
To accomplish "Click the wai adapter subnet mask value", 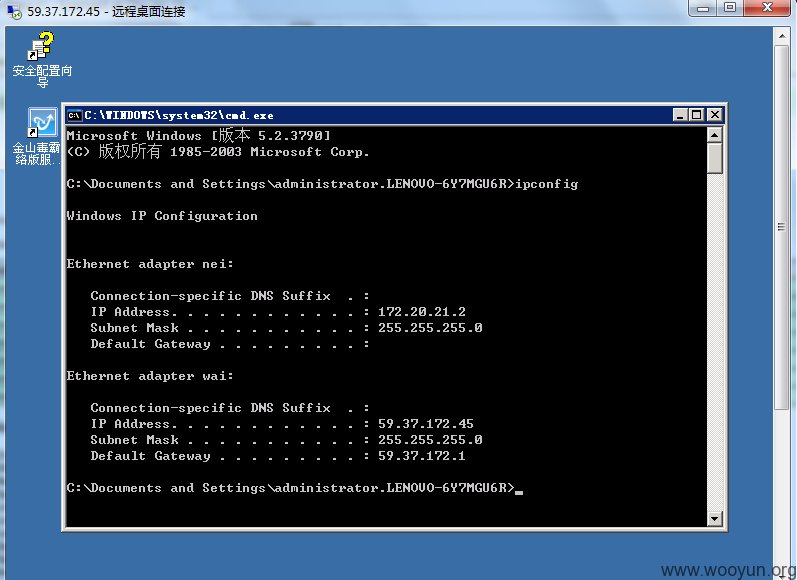I will coord(430,440).
